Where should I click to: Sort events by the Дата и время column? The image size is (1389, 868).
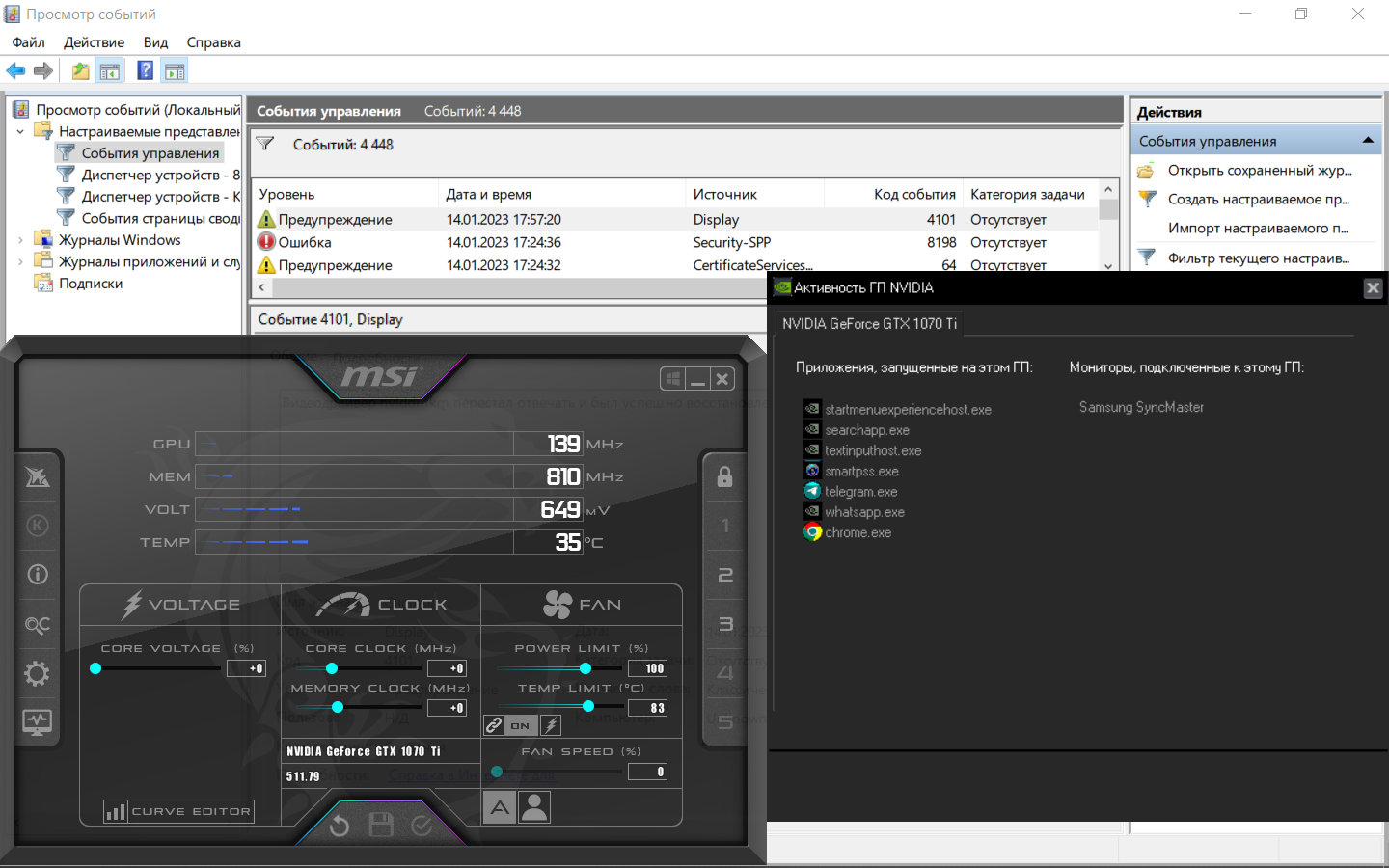pos(561,194)
